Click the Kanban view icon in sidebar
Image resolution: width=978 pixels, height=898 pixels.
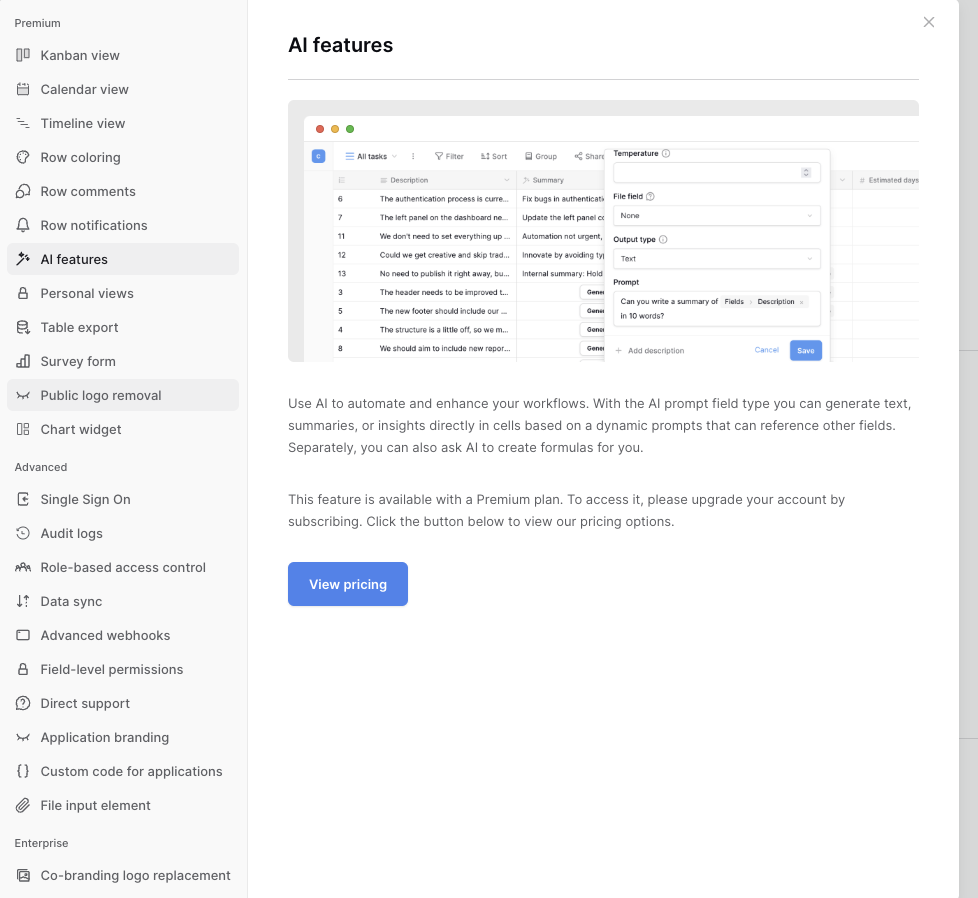pyautogui.click(x=23, y=55)
